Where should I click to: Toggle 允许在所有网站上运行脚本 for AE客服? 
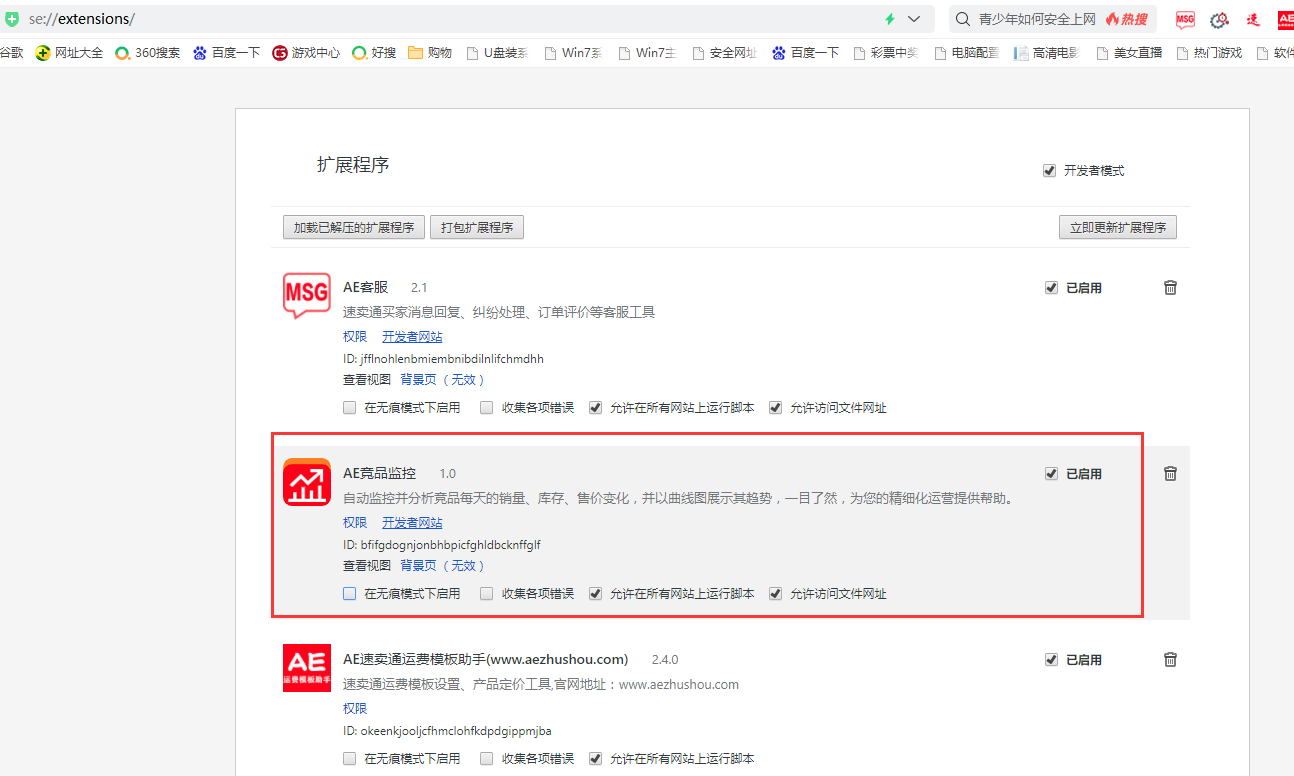tap(596, 408)
